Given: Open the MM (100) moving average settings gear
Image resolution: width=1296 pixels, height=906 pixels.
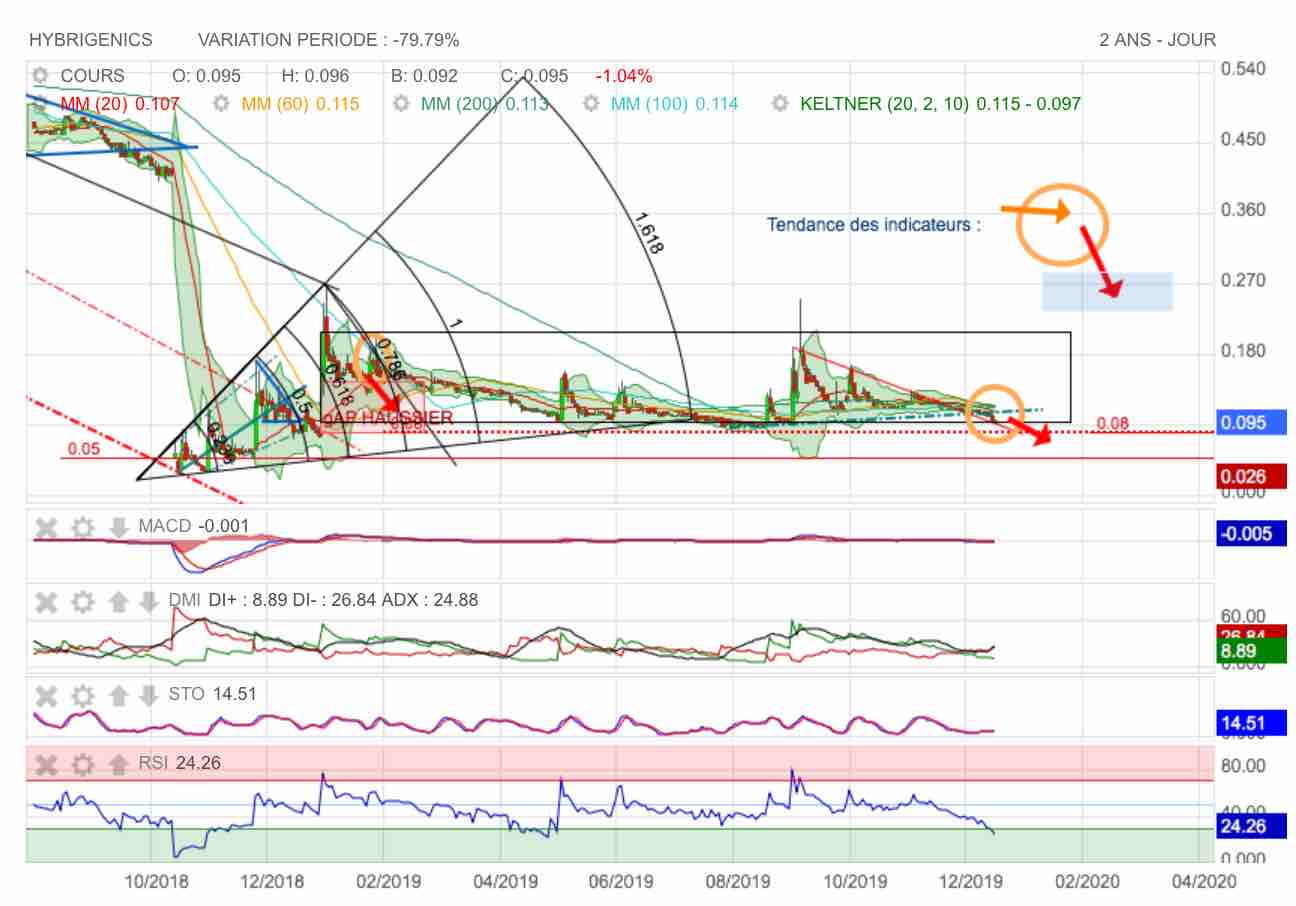Looking at the screenshot, I should [591, 103].
